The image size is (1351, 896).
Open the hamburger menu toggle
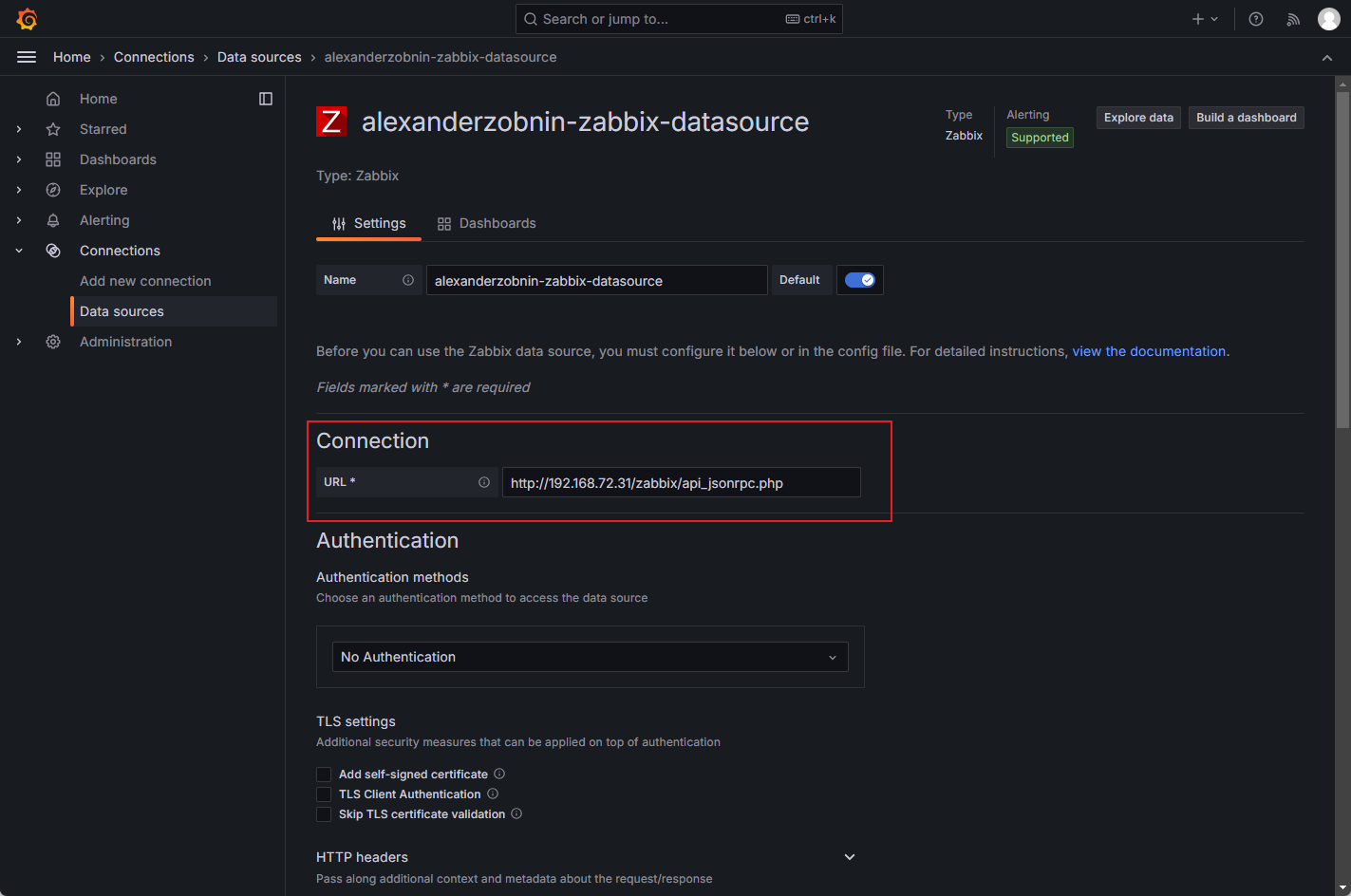coord(27,57)
